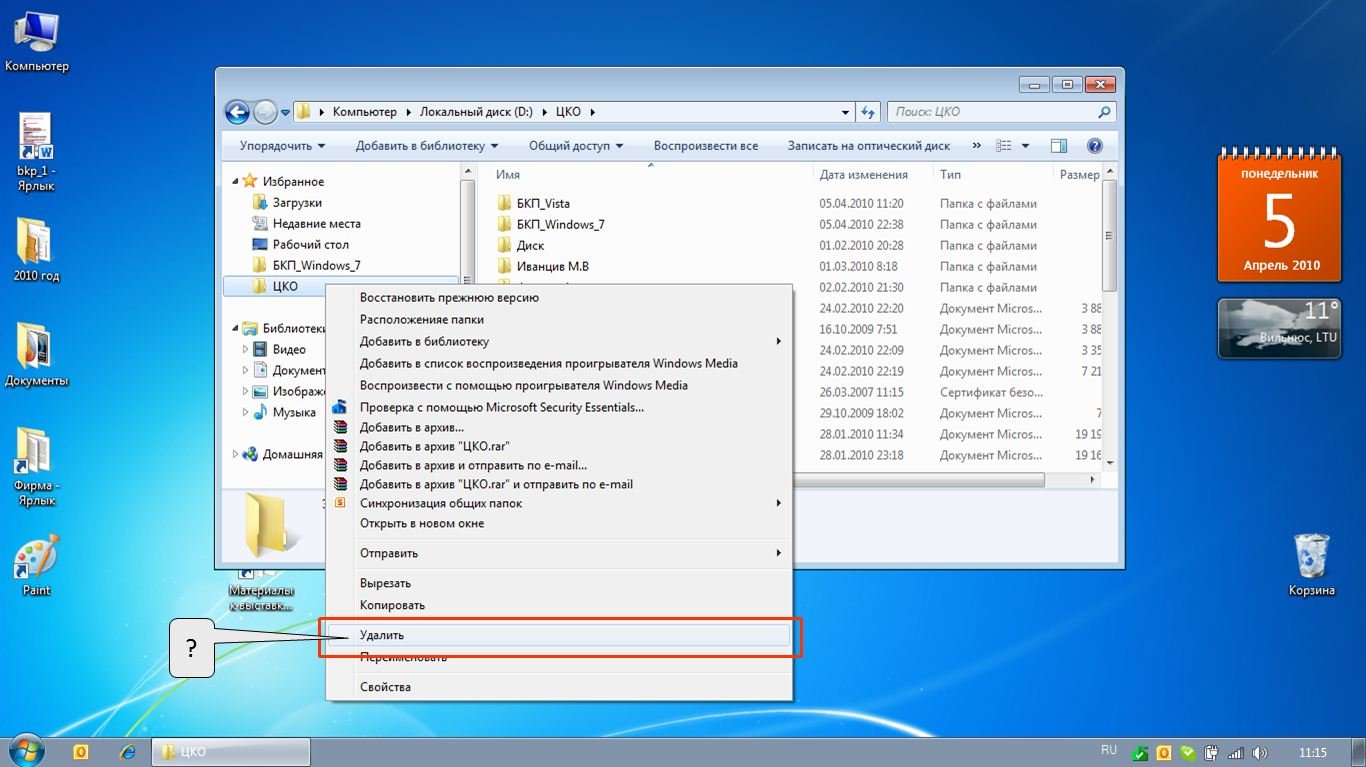Open the Paint shortcut on desktop
The height and width of the screenshot is (767, 1366).
pos(37,562)
